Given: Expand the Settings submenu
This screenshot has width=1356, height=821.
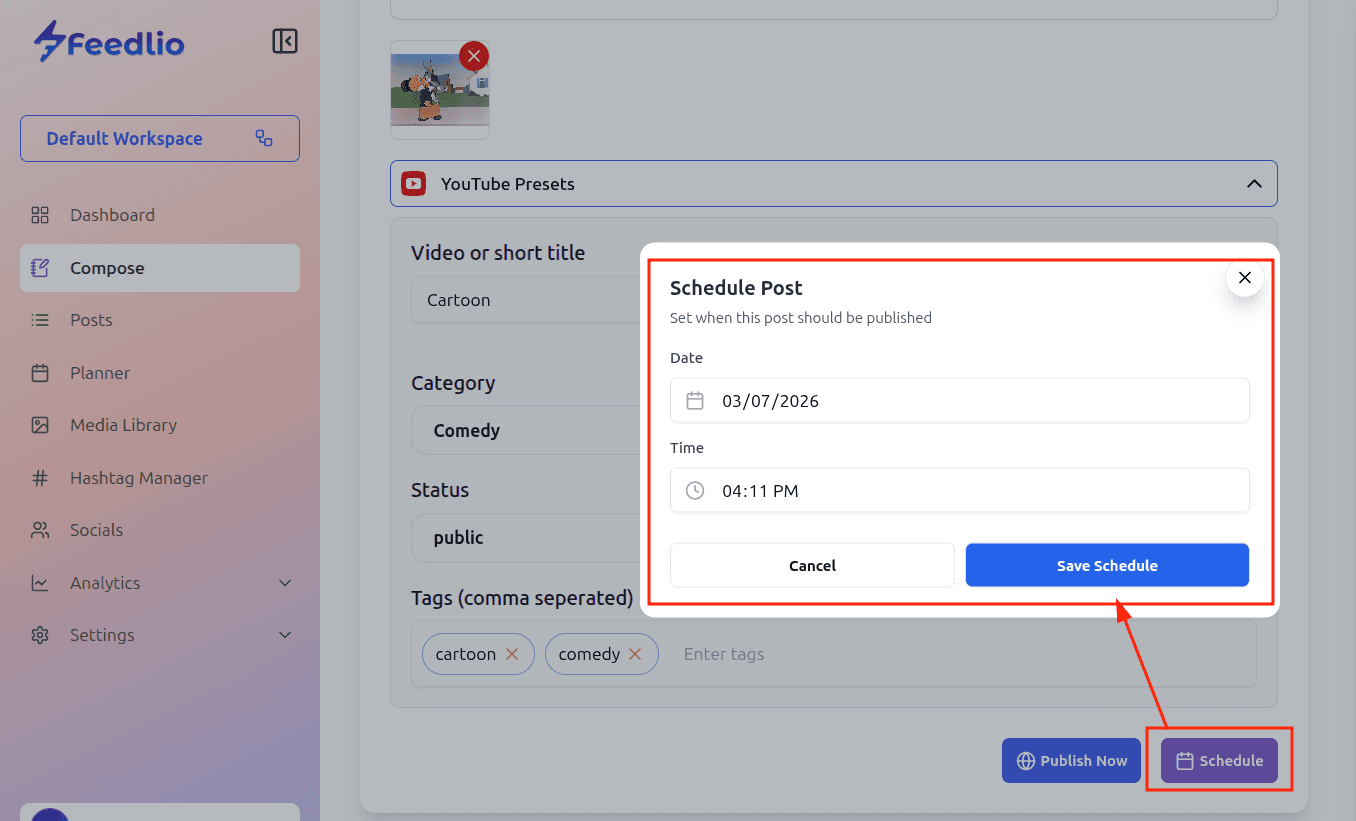Looking at the screenshot, I should coord(285,635).
